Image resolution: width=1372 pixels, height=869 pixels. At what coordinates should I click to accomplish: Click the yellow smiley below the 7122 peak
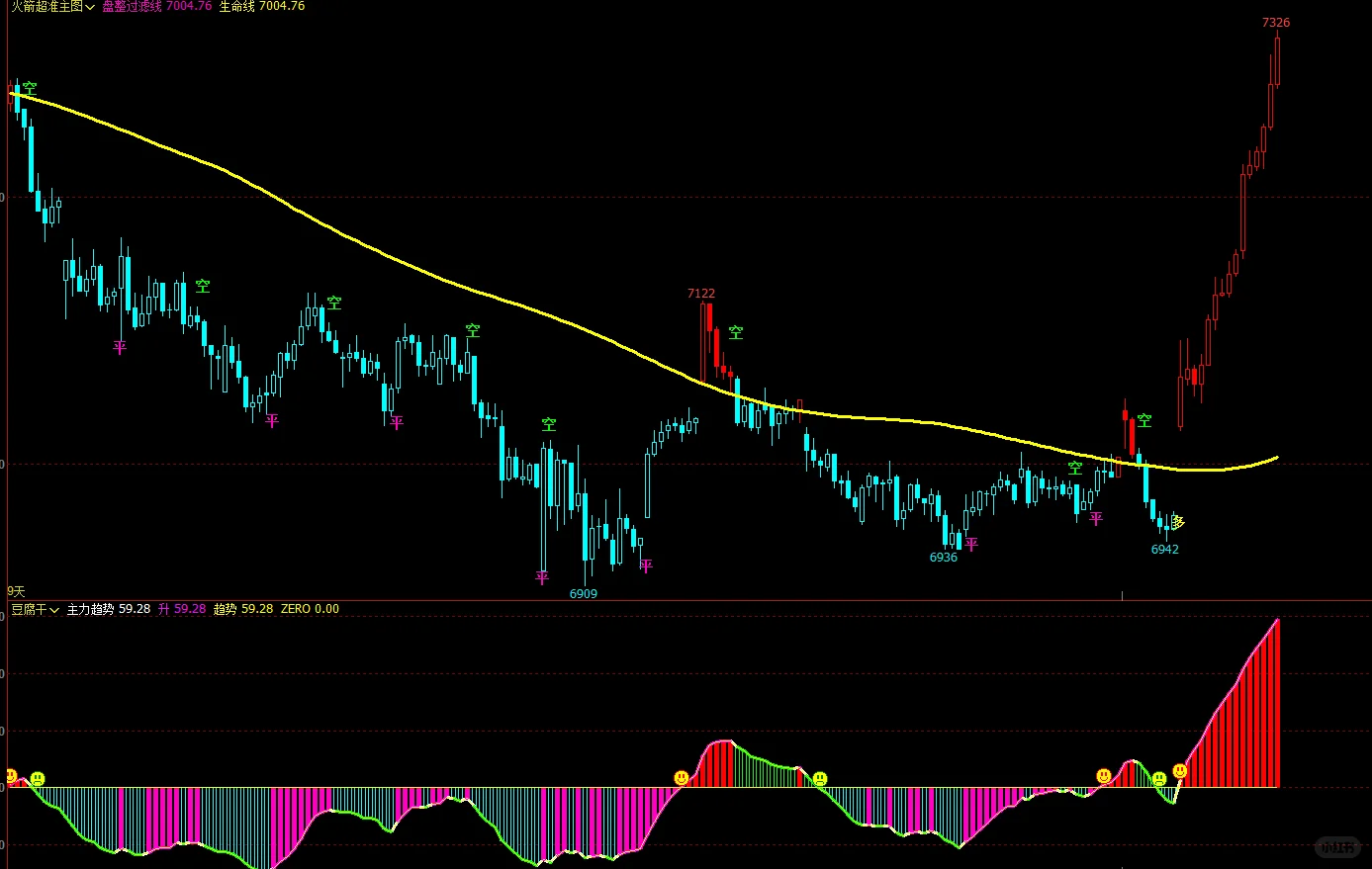coord(682,778)
